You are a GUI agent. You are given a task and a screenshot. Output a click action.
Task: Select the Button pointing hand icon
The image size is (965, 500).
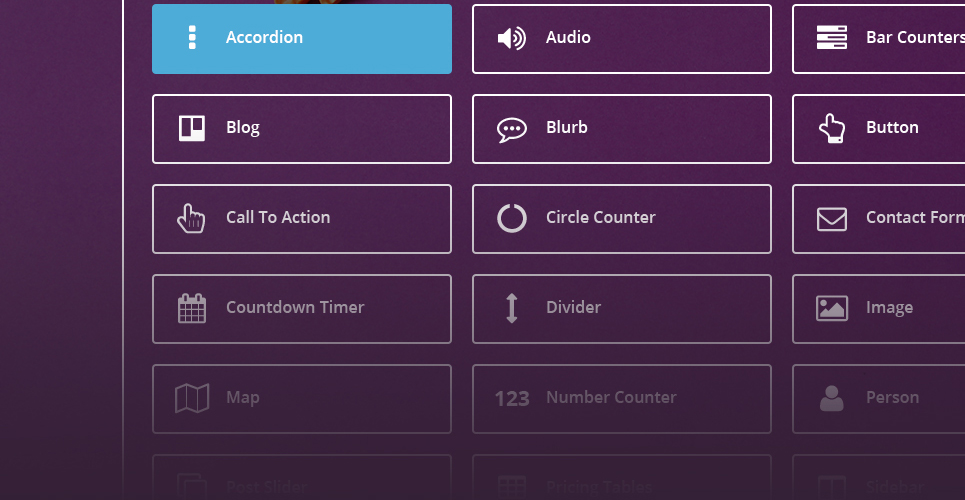click(x=831, y=128)
